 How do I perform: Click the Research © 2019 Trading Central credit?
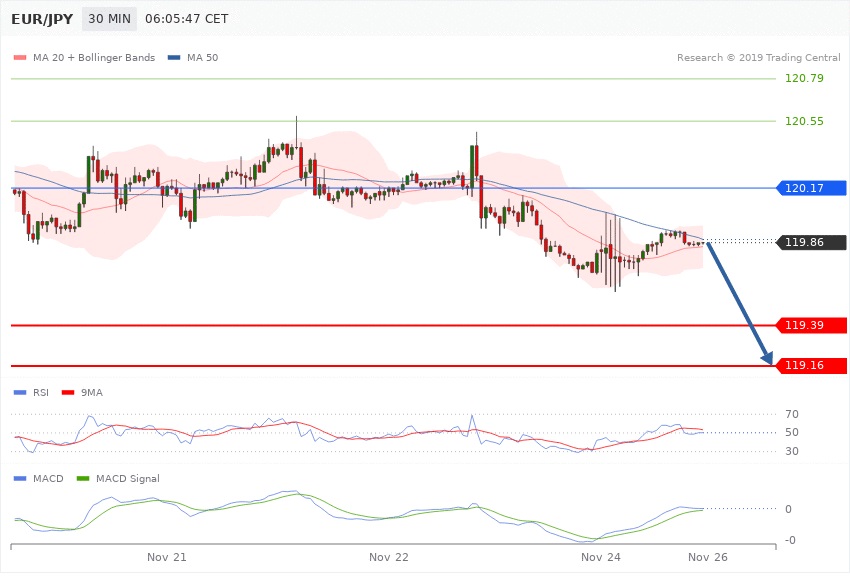758,57
